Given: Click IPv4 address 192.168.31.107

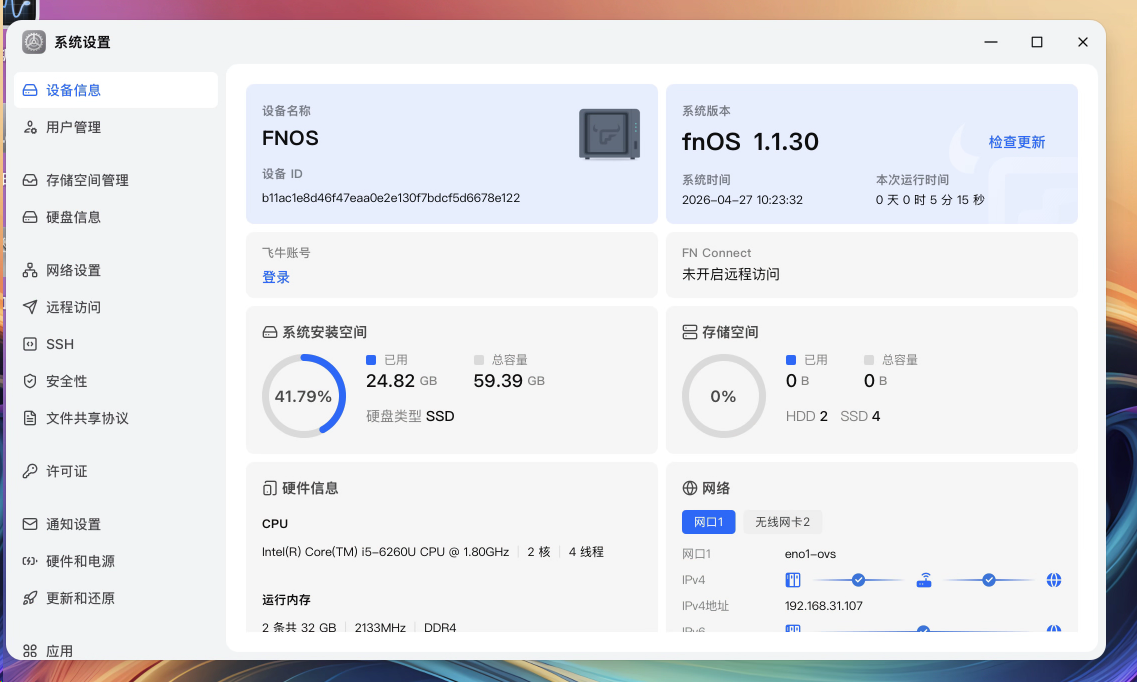Looking at the screenshot, I should pyautogui.click(x=824, y=606).
